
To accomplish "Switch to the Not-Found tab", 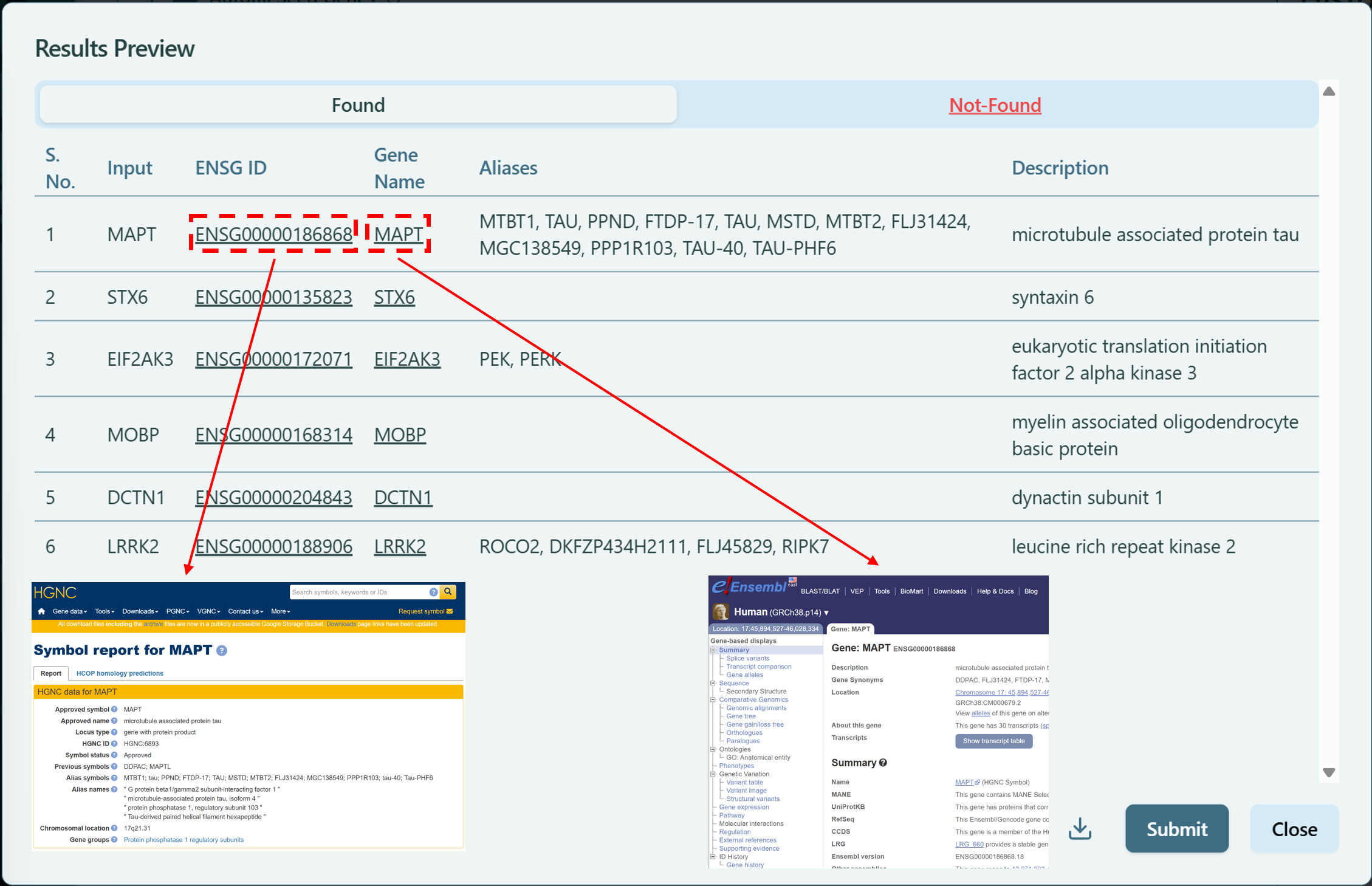I will pyautogui.click(x=995, y=105).
